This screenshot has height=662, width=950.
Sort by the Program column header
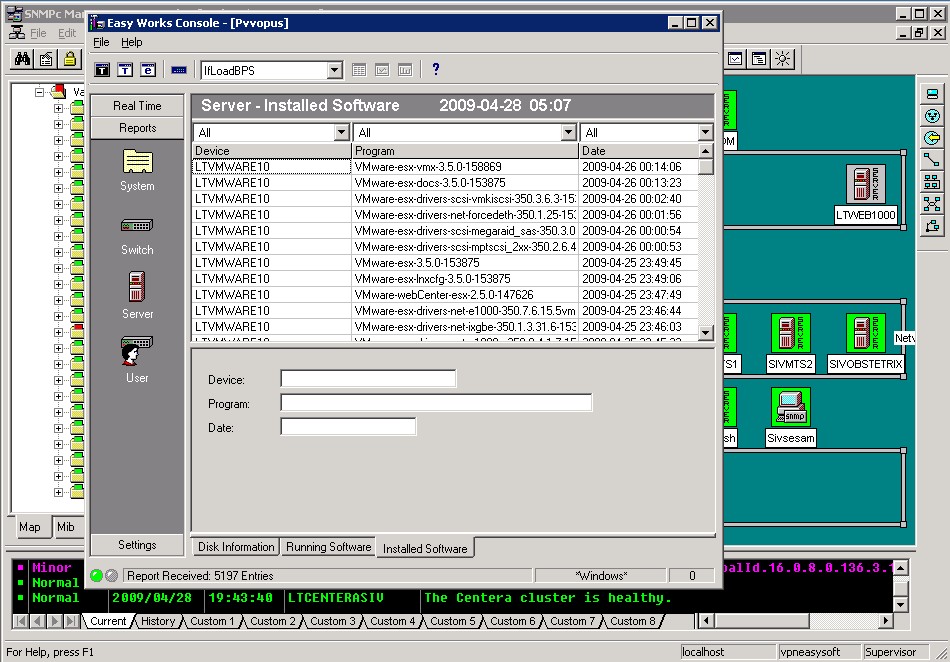pyautogui.click(x=465, y=151)
